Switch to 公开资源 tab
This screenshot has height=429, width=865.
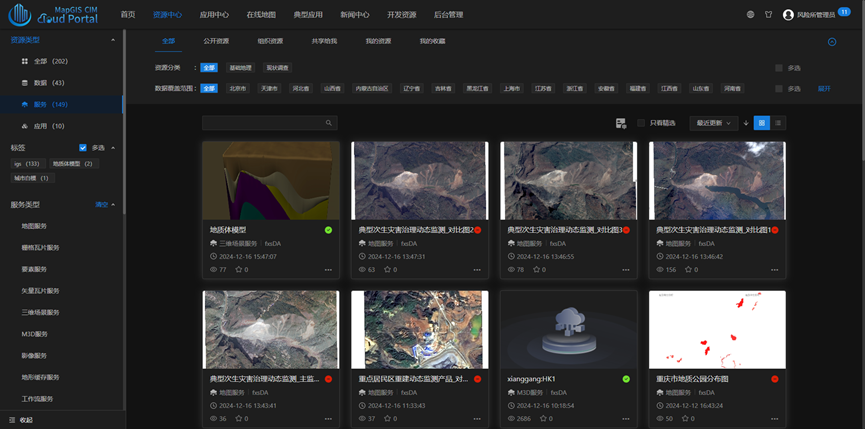click(216, 41)
